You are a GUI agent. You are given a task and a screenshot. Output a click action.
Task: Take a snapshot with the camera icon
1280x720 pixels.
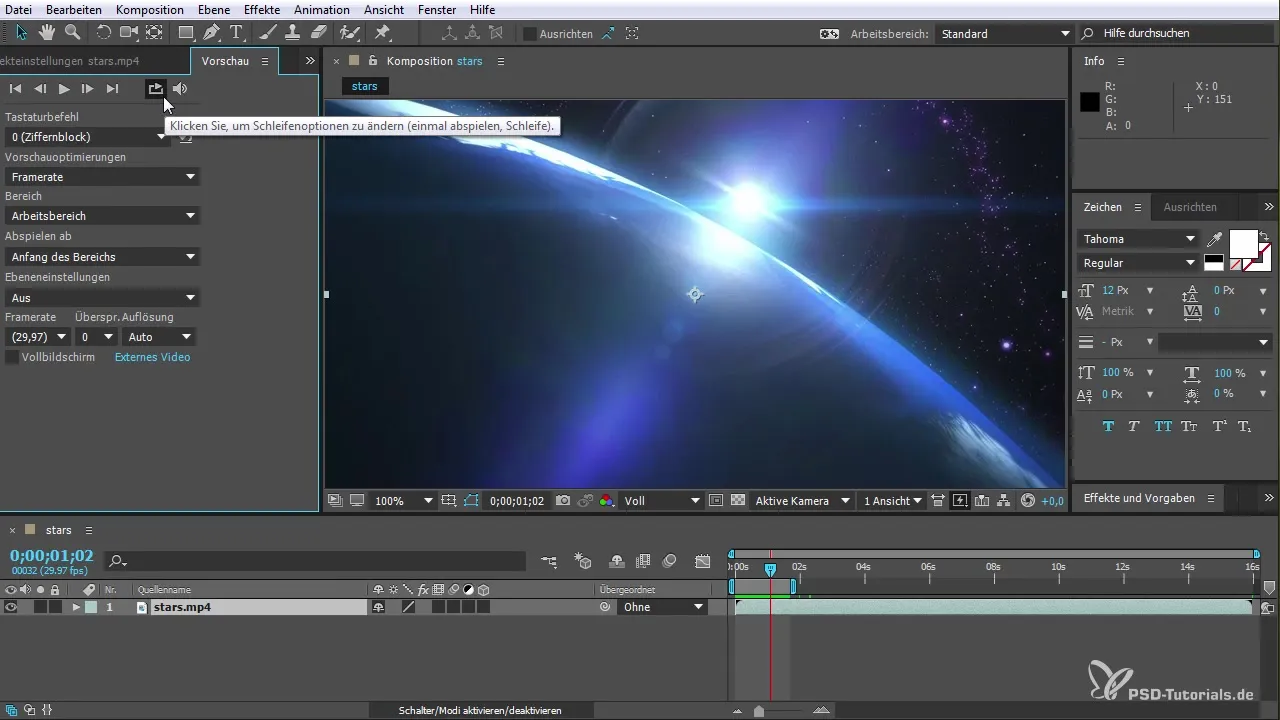click(564, 501)
